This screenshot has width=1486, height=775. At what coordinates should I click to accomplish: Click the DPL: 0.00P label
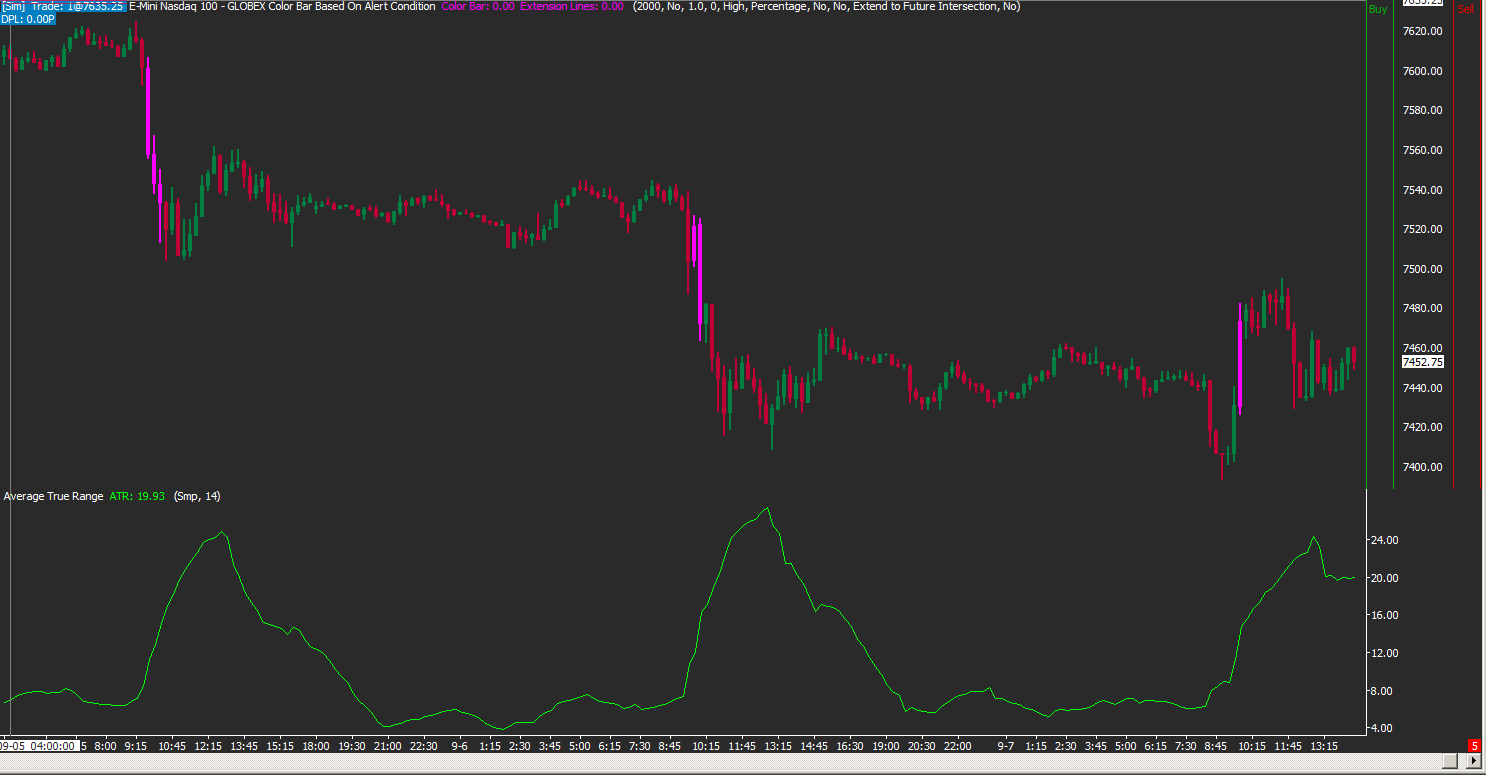(x=28, y=19)
